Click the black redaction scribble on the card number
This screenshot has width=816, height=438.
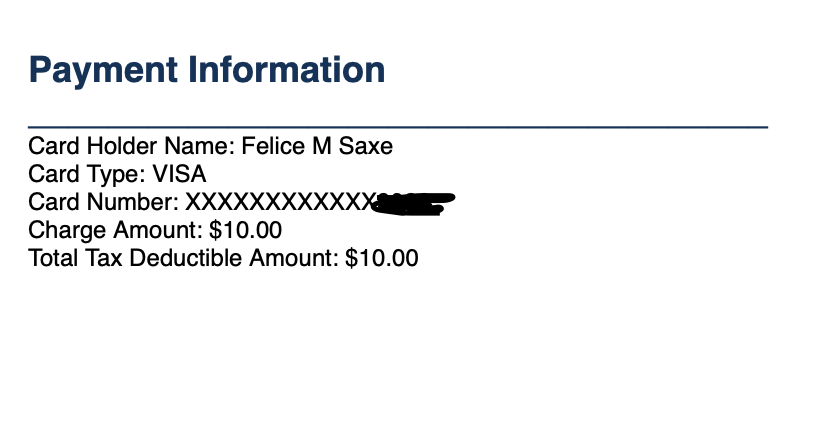pos(412,204)
